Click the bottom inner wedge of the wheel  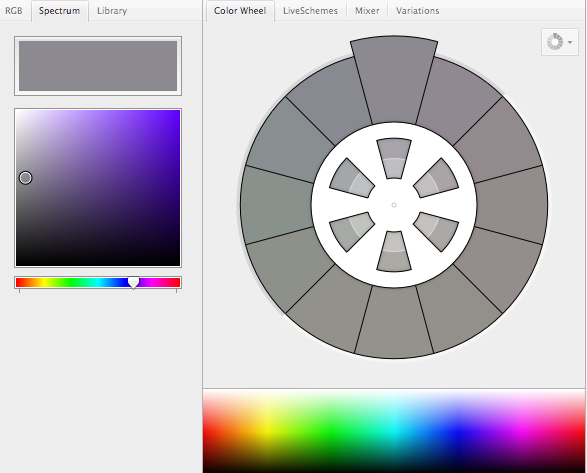(394, 251)
